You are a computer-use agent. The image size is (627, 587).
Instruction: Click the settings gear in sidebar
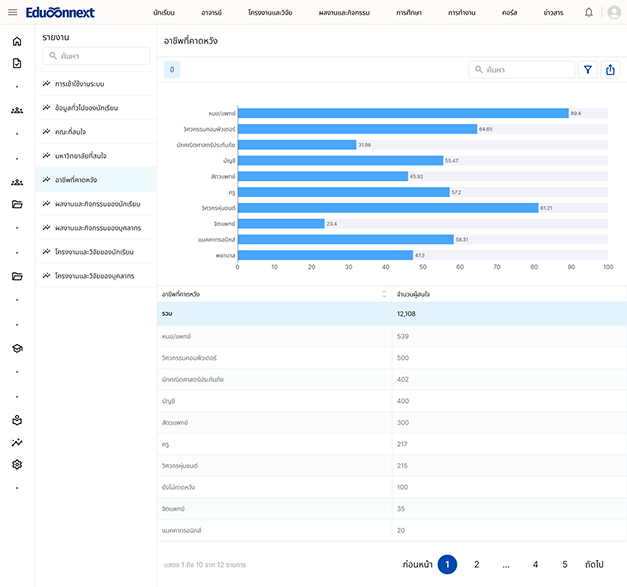point(17,465)
